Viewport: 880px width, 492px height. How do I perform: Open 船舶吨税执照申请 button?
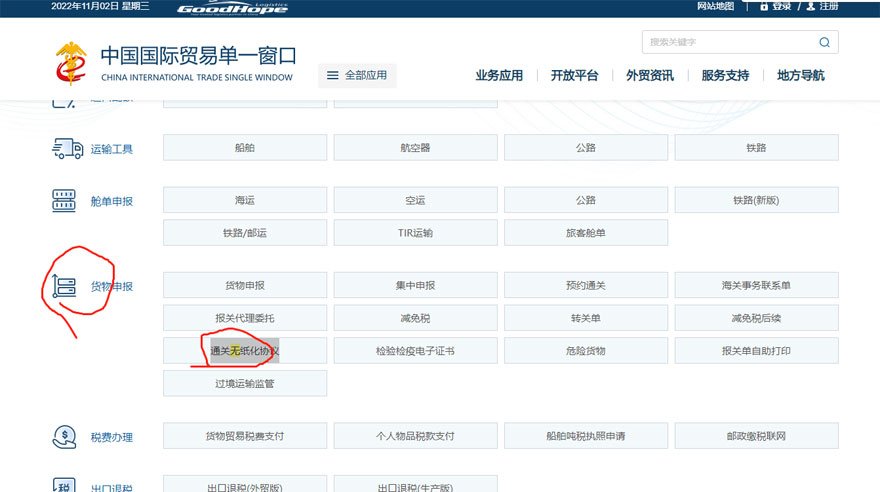586,436
